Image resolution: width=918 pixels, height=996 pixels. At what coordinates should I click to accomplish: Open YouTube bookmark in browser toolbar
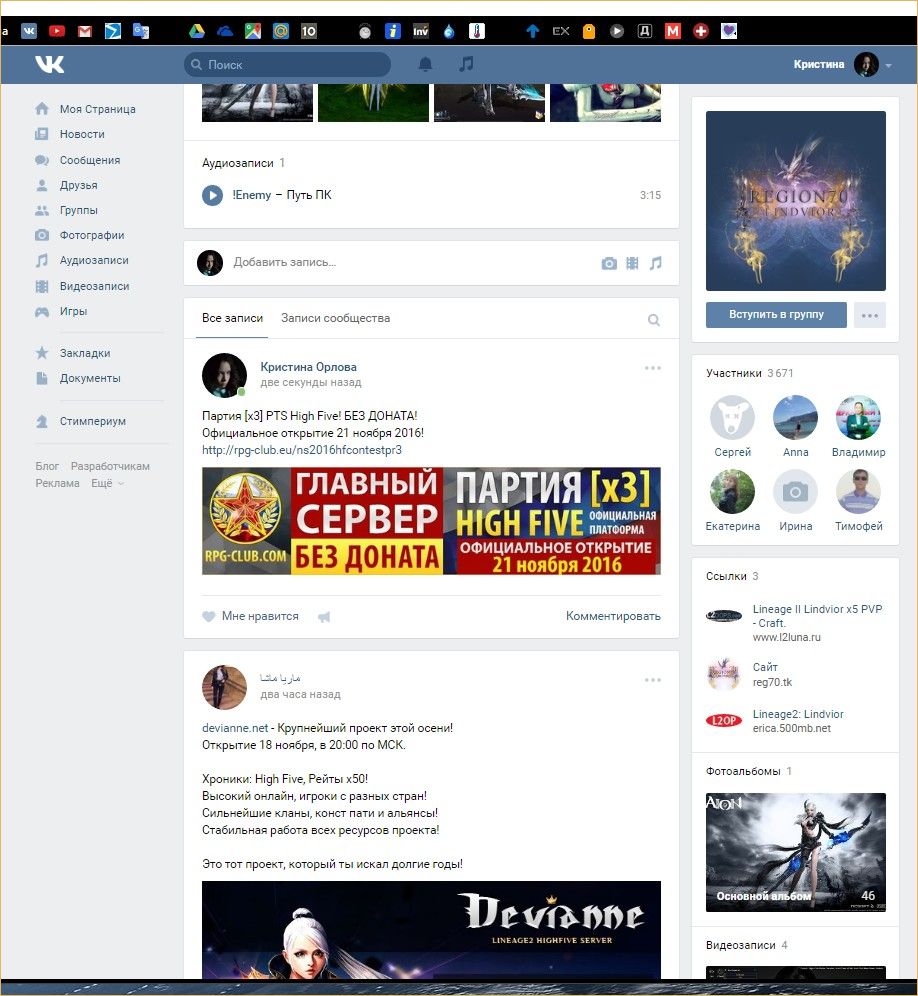pyautogui.click(x=57, y=30)
